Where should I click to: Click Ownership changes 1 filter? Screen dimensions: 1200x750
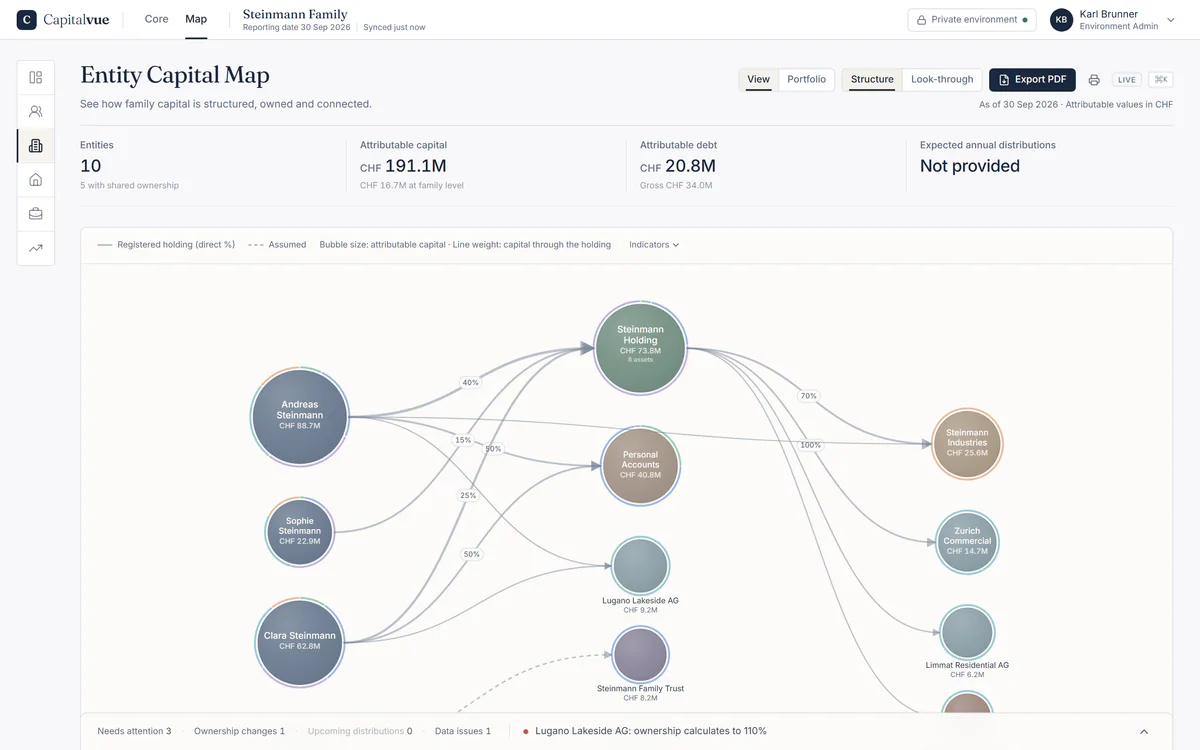pyautogui.click(x=239, y=732)
